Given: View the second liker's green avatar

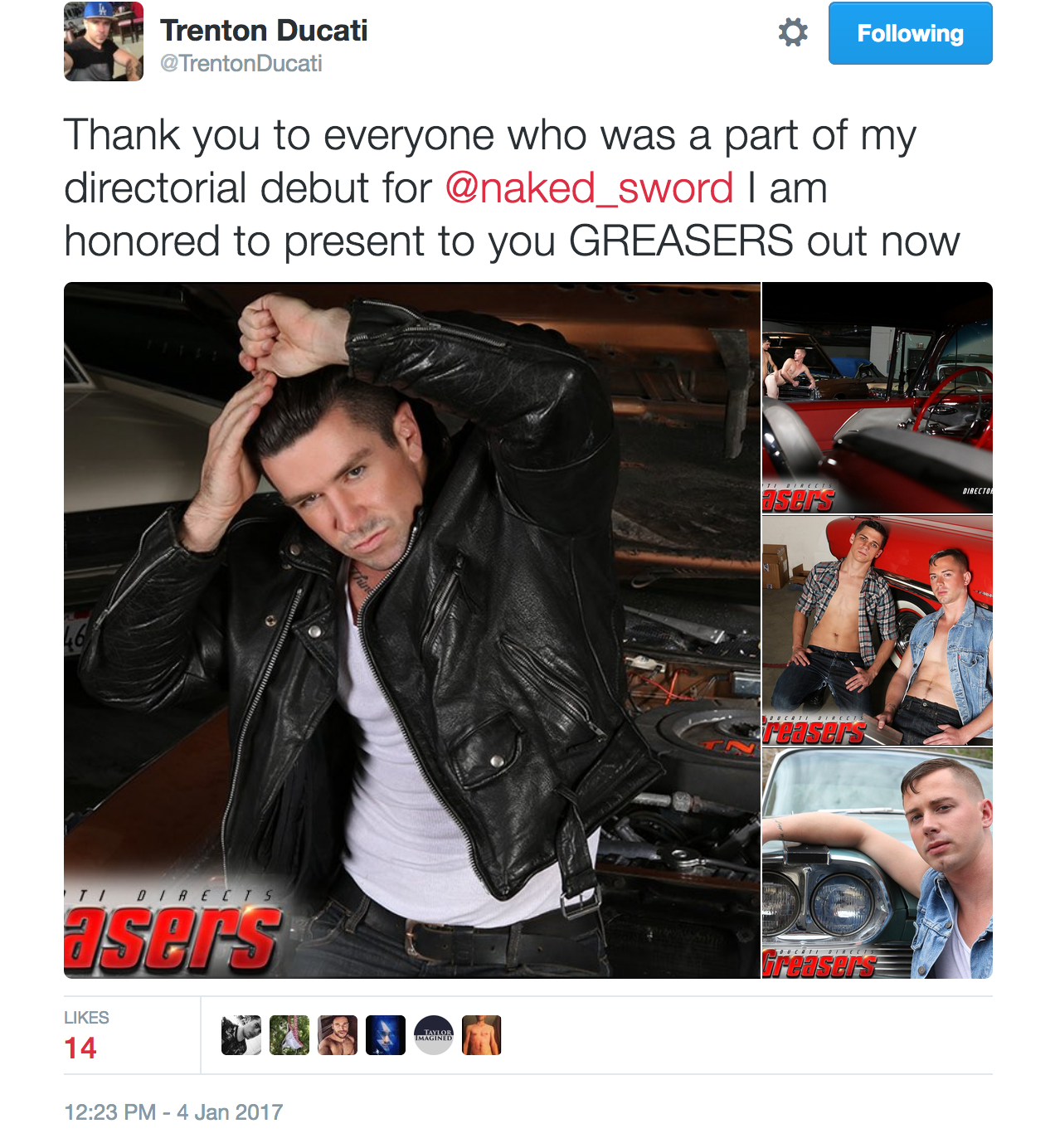Looking at the screenshot, I should click(289, 1035).
